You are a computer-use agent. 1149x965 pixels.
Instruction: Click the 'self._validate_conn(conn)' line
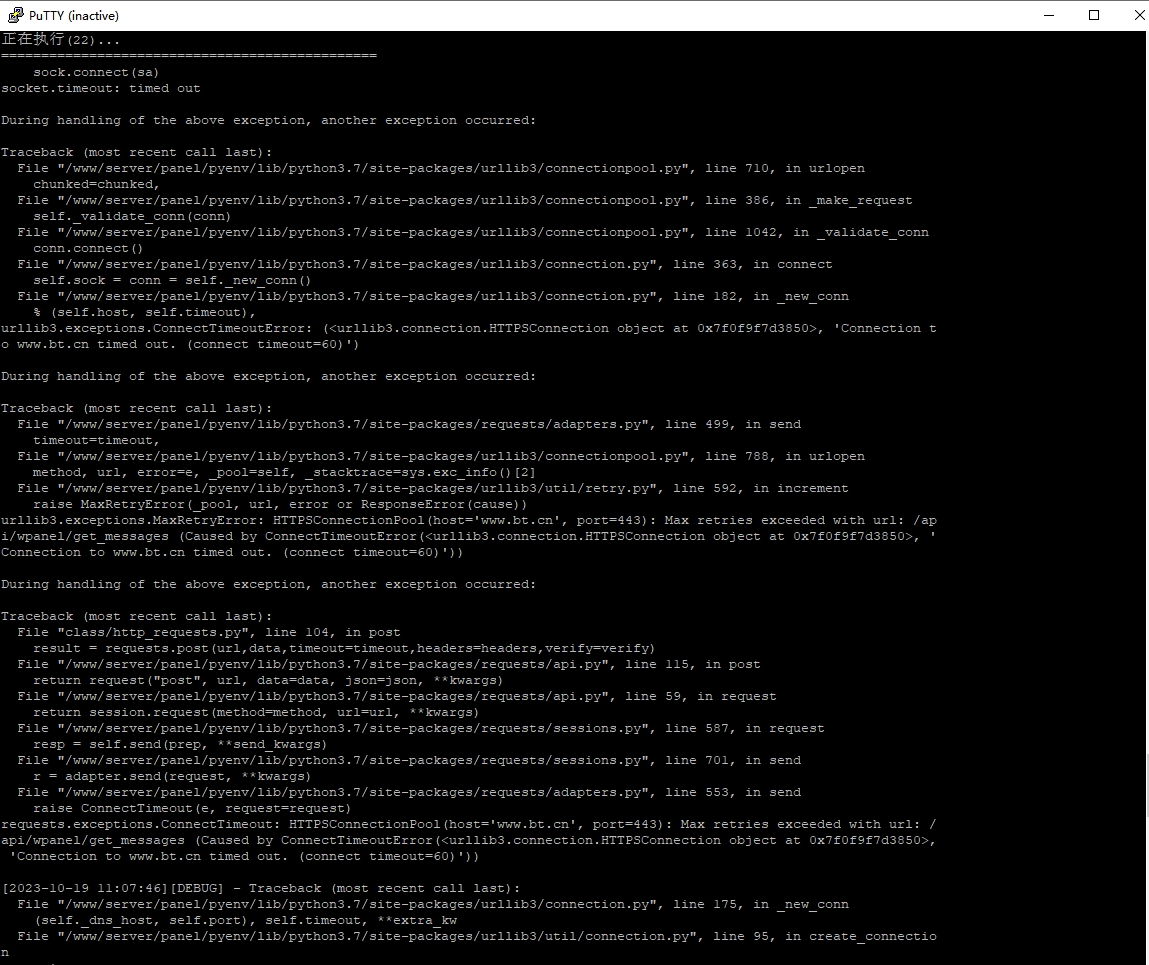[x=132, y=216]
